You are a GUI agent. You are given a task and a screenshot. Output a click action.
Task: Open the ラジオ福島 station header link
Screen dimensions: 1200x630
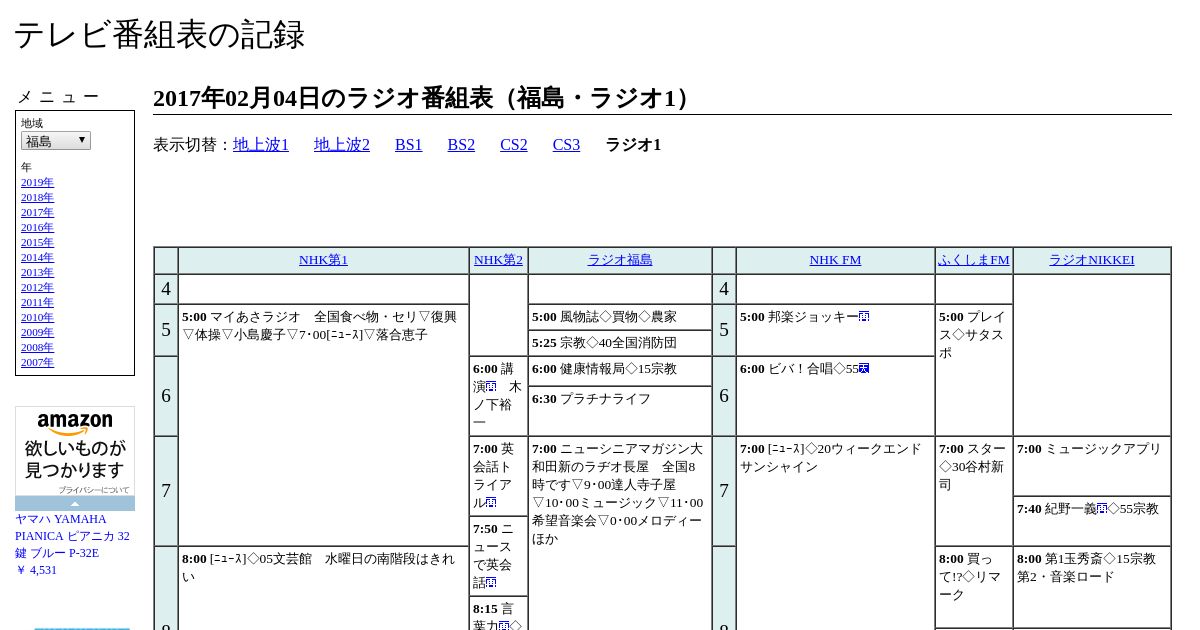pyautogui.click(x=620, y=260)
